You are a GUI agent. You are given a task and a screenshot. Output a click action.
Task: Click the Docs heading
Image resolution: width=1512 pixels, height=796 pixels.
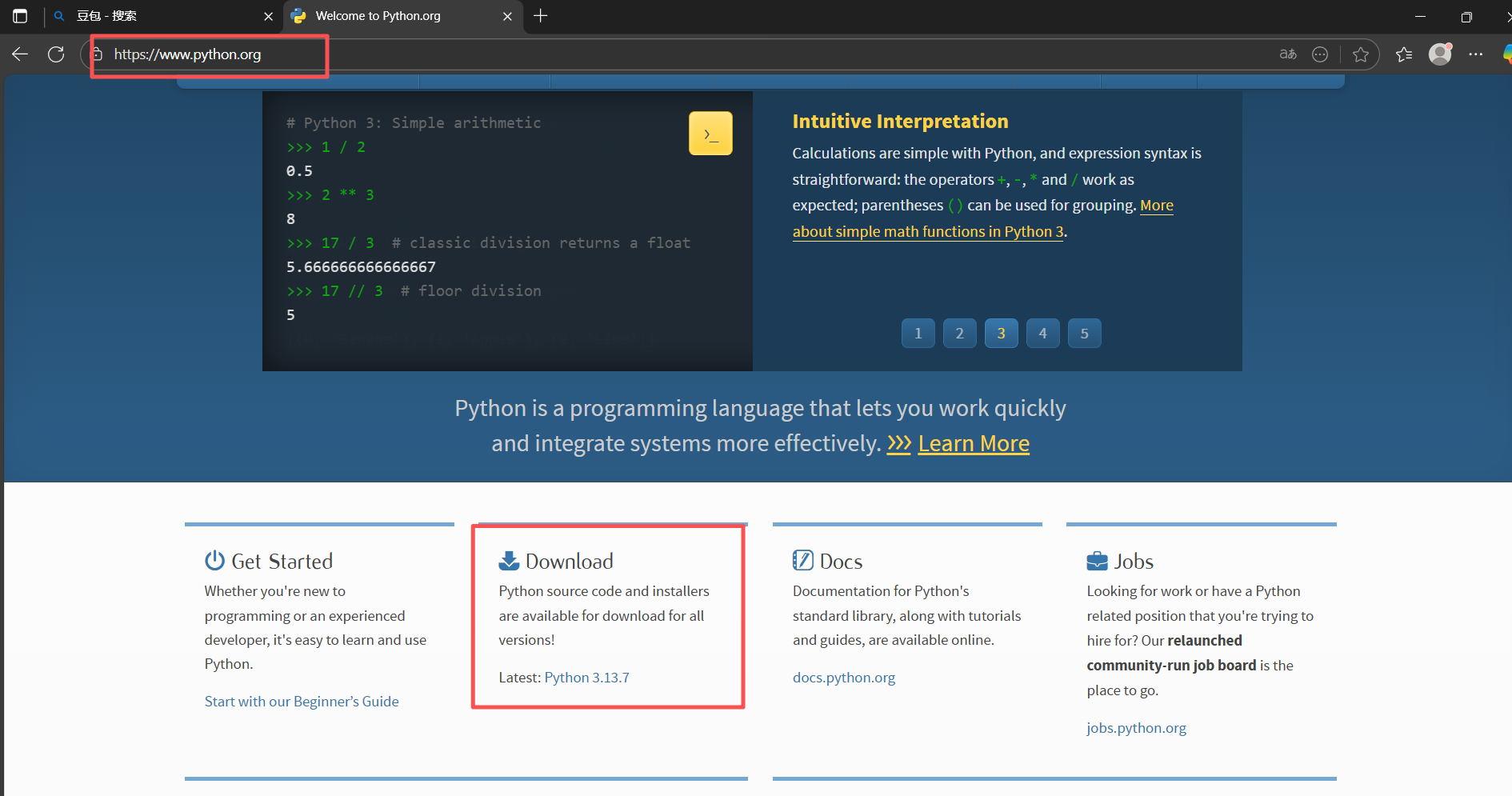click(842, 561)
